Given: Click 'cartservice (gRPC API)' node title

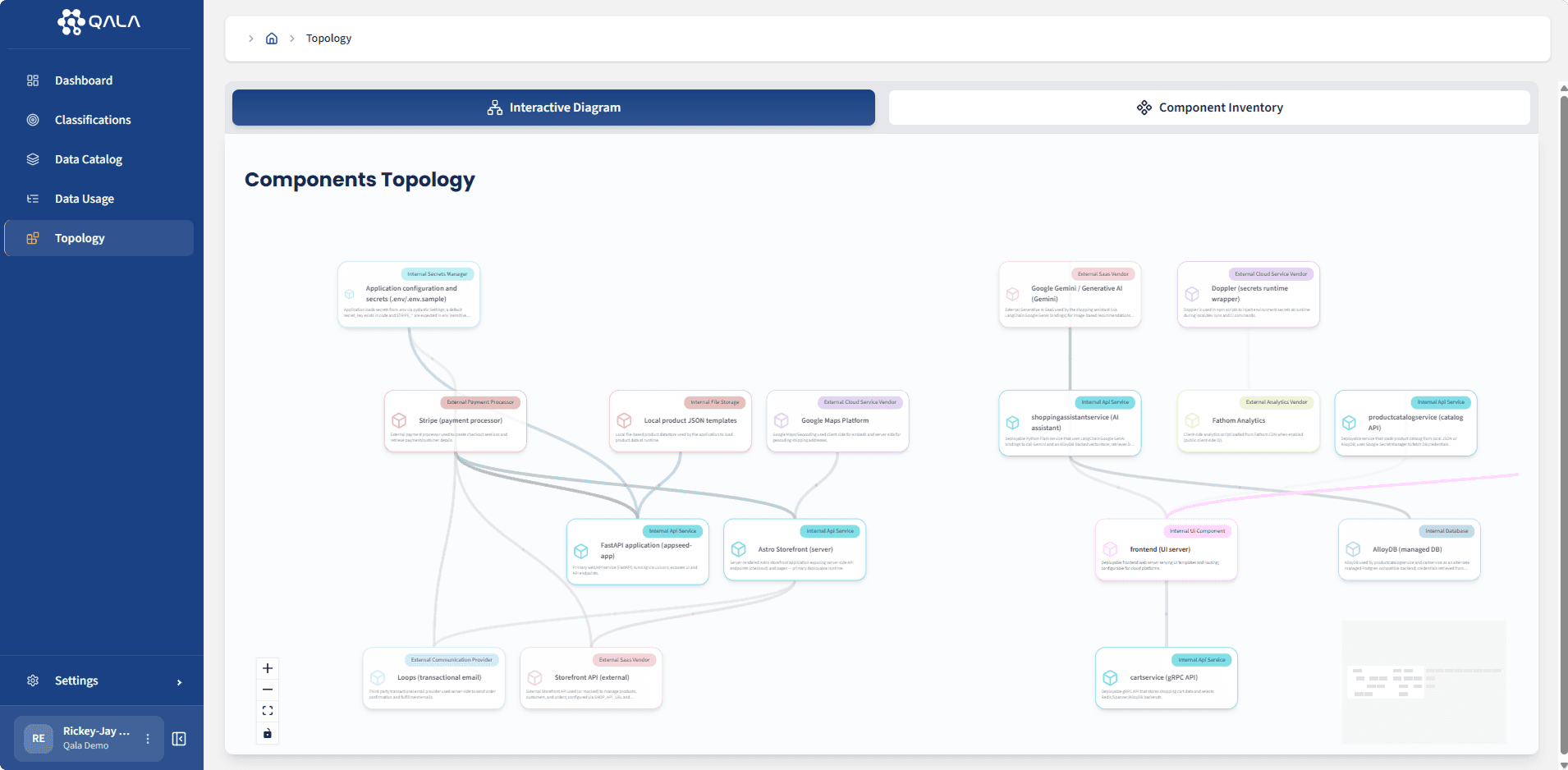Looking at the screenshot, I should click(1163, 678).
